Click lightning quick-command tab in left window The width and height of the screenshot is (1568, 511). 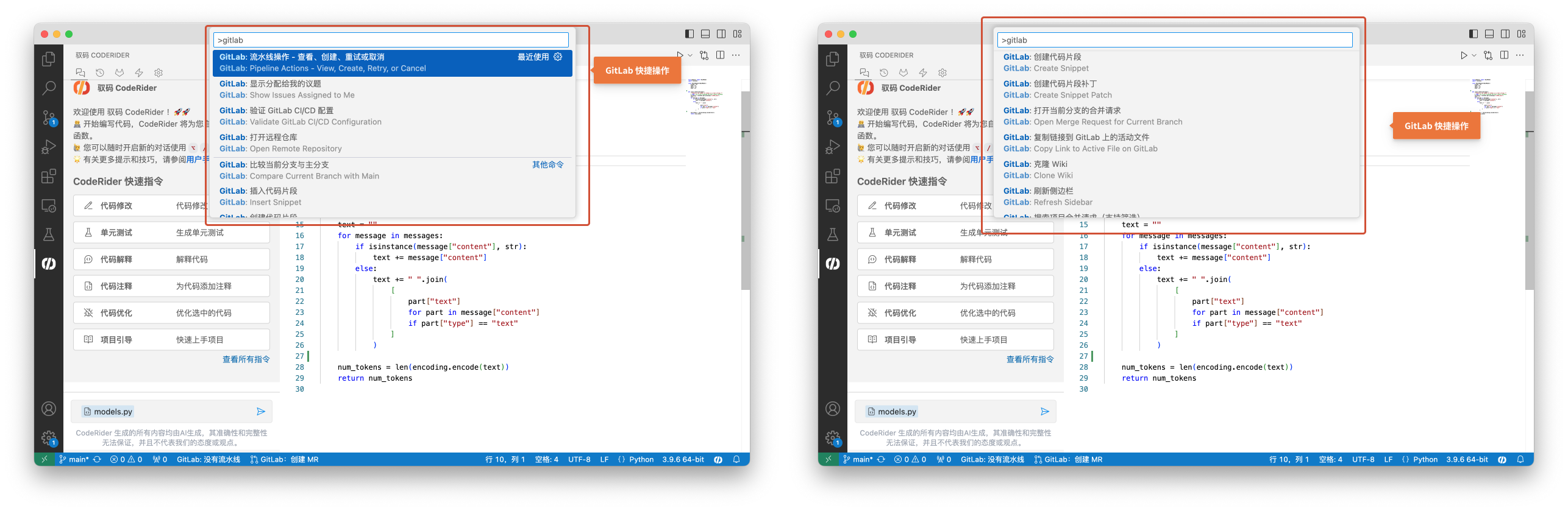pyautogui.click(x=139, y=72)
